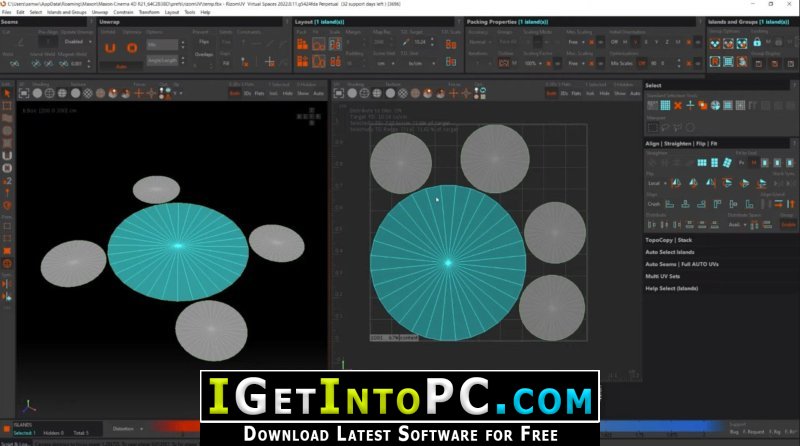Image resolution: width=800 pixels, height=446 pixels.
Task: Click the Optimize O icon in Unwrap panel
Action: click(132, 48)
